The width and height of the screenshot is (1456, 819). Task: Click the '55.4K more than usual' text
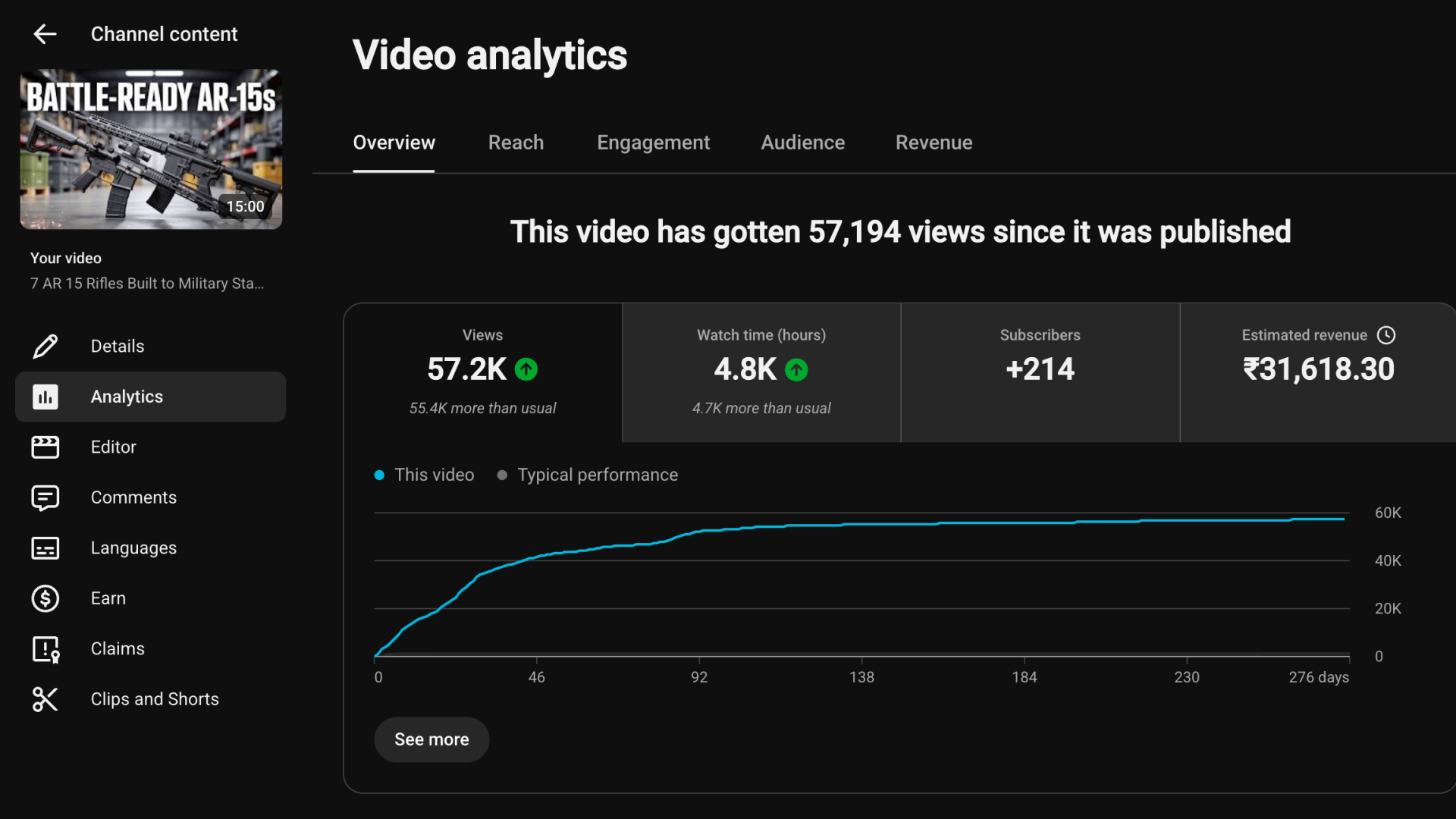tap(483, 408)
